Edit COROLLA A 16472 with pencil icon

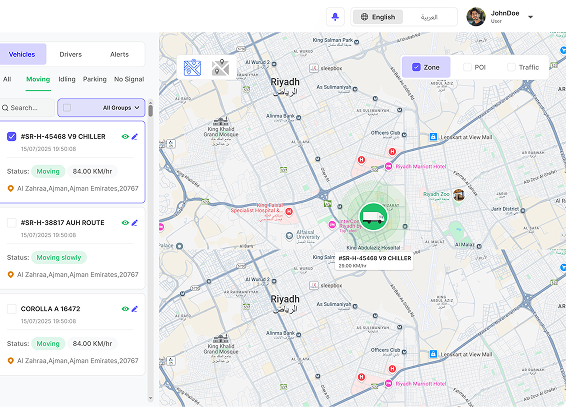click(x=135, y=309)
